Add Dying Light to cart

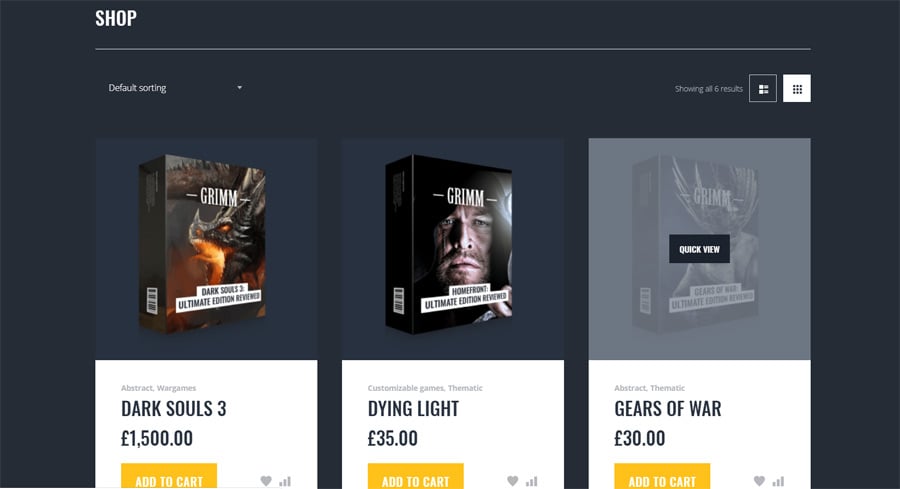click(416, 476)
